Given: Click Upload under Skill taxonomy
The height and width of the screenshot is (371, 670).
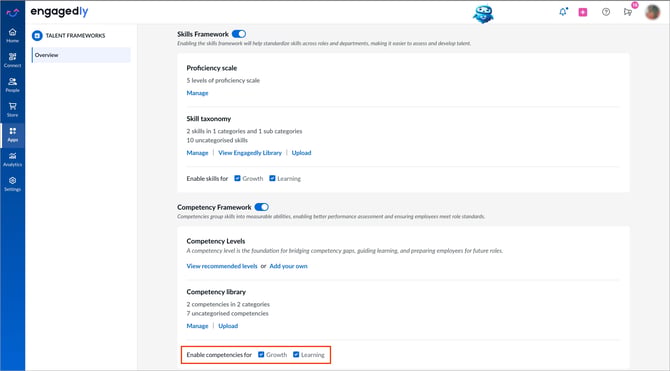Looking at the screenshot, I should pyautogui.click(x=301, y=153).
